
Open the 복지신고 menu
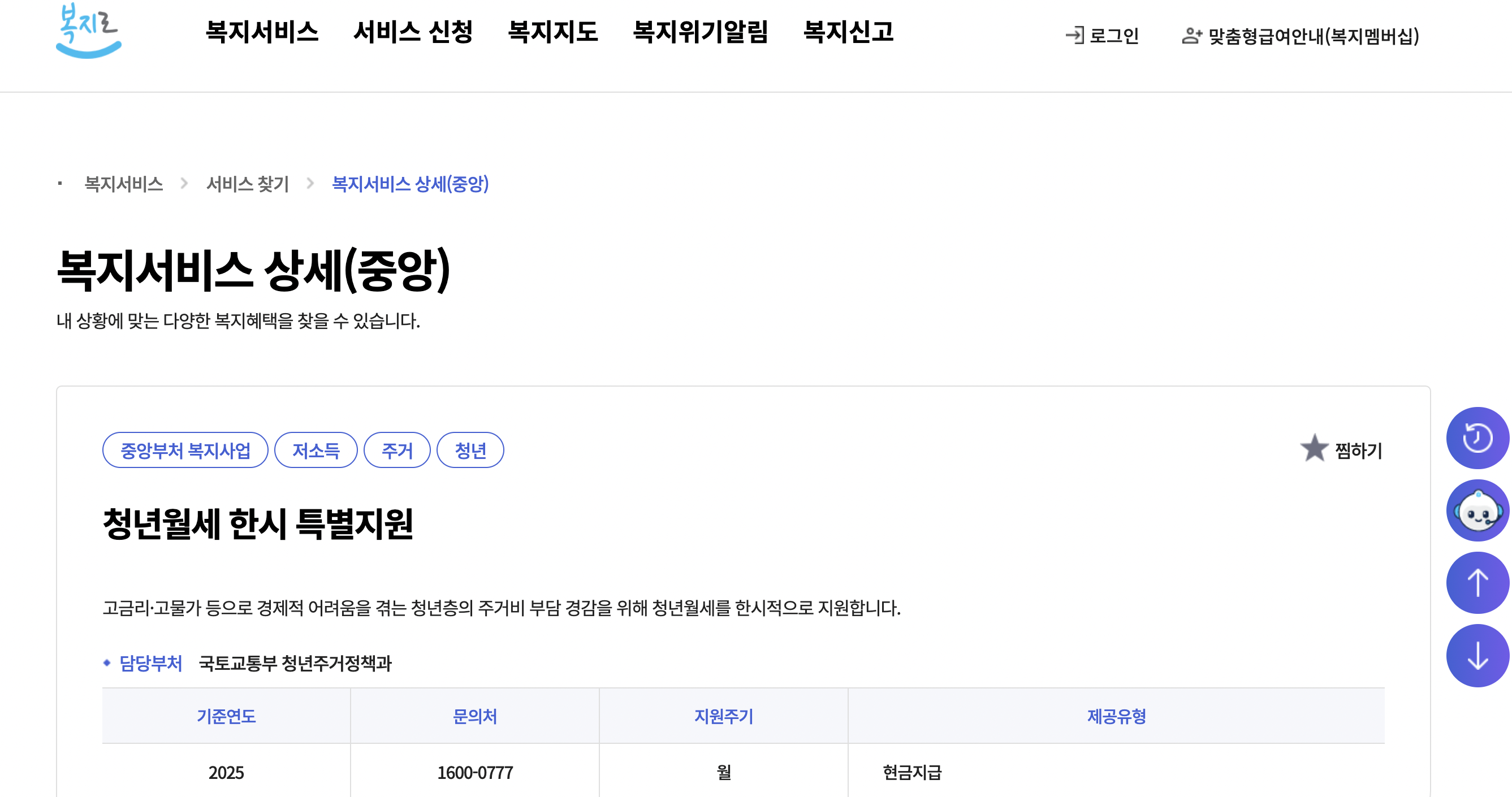[848, 32]
